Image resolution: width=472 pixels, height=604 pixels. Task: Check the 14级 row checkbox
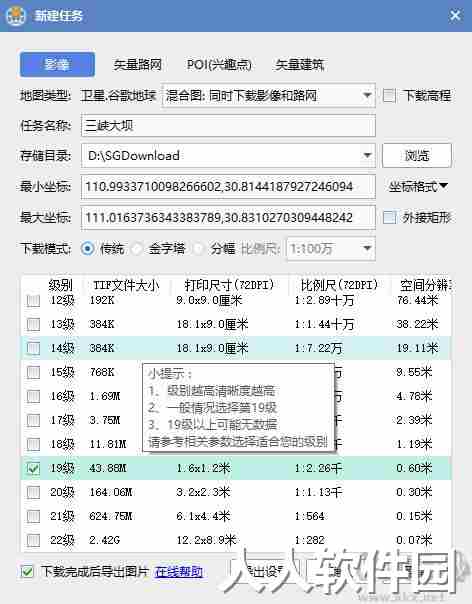(33, 348)
